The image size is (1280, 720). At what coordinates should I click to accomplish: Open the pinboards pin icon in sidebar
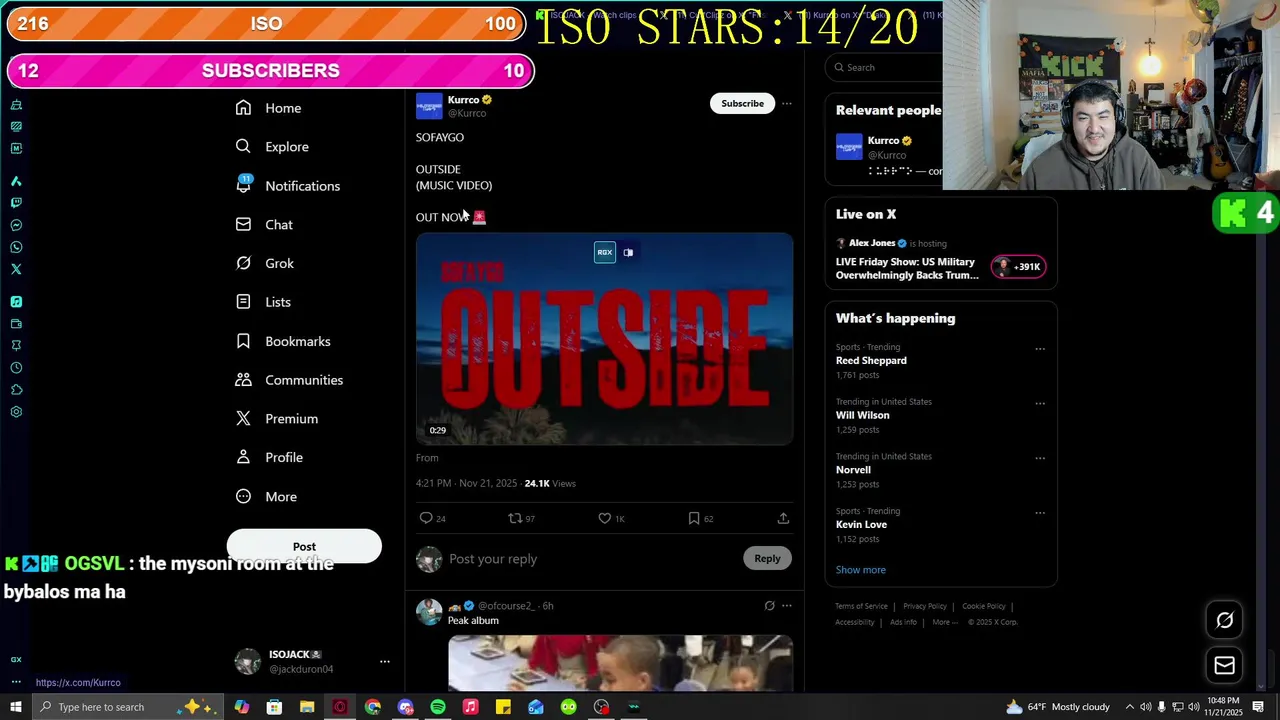click(16, 345)
